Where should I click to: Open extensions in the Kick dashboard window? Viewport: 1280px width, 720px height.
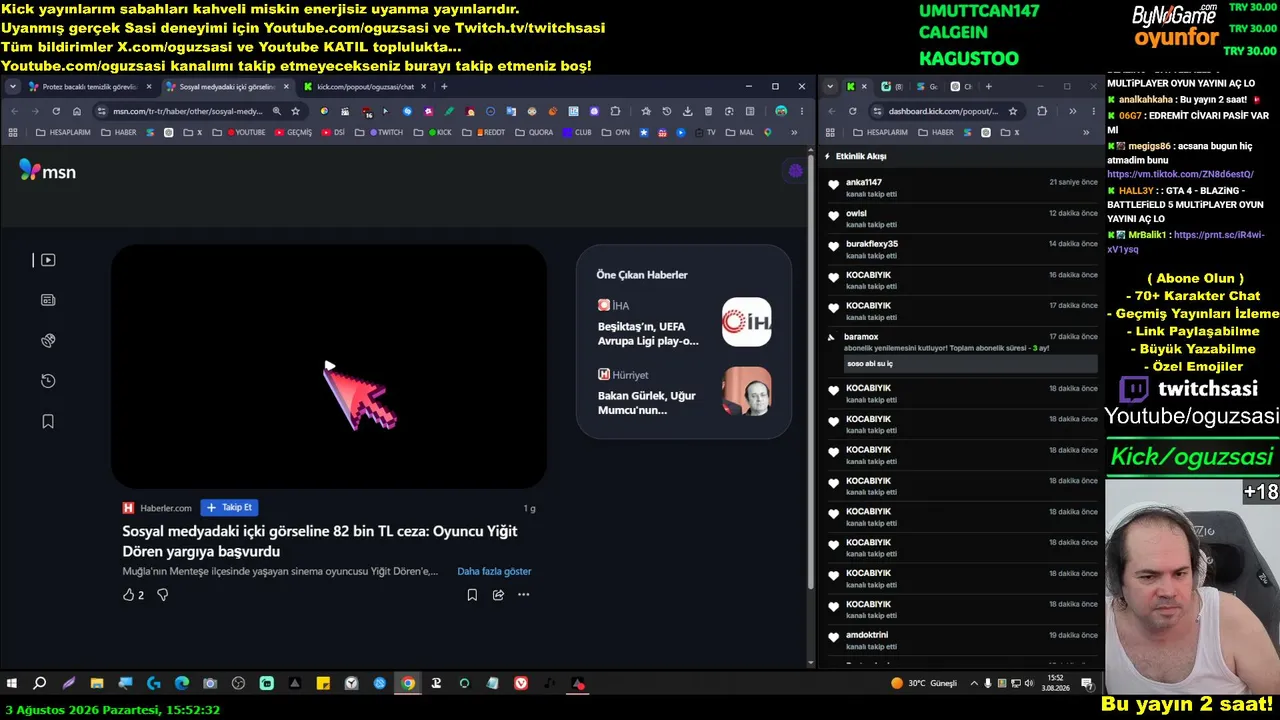coord(1042,111)
